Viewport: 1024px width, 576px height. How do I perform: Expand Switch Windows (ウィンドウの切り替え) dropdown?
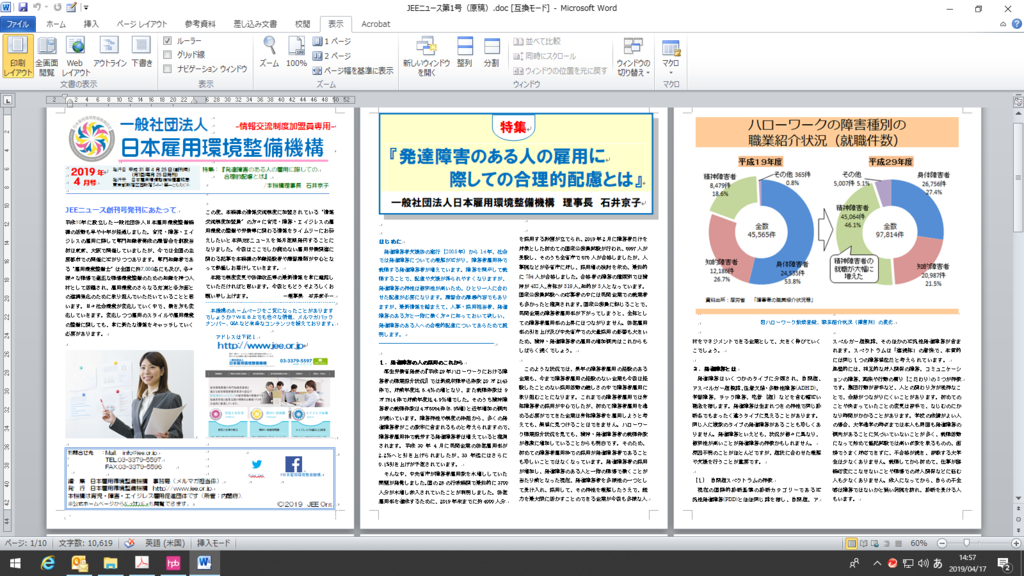pos(633,56)
